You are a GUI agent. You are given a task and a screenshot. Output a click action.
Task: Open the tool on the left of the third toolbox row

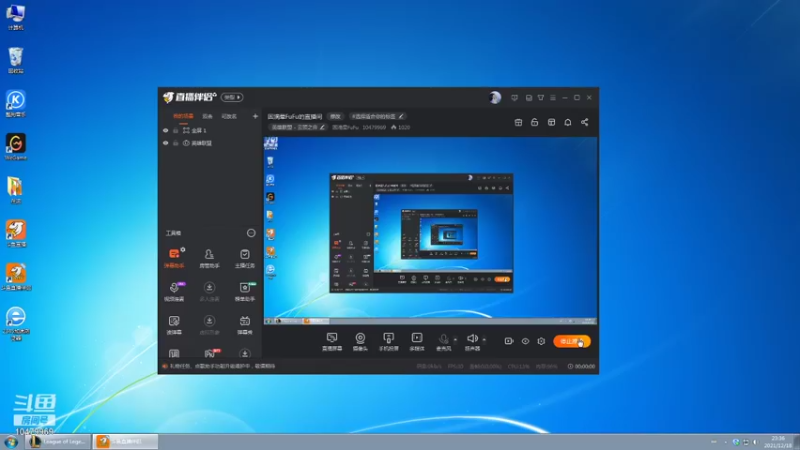coord(174,324)
